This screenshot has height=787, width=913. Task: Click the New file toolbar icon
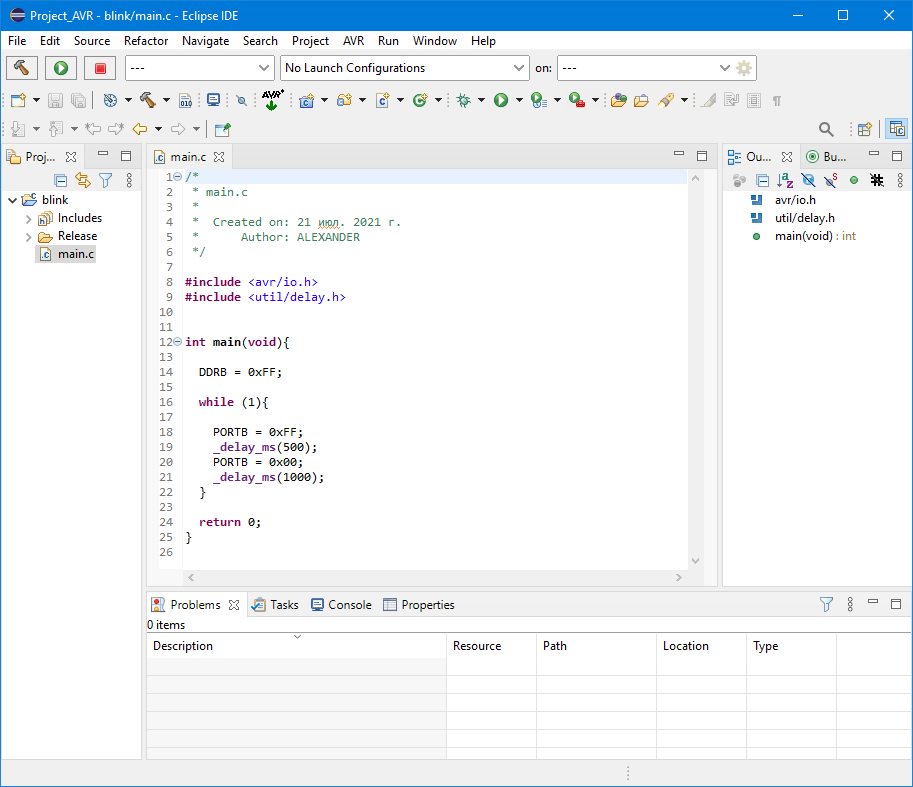pyautogui.click(x=18, y=100)
